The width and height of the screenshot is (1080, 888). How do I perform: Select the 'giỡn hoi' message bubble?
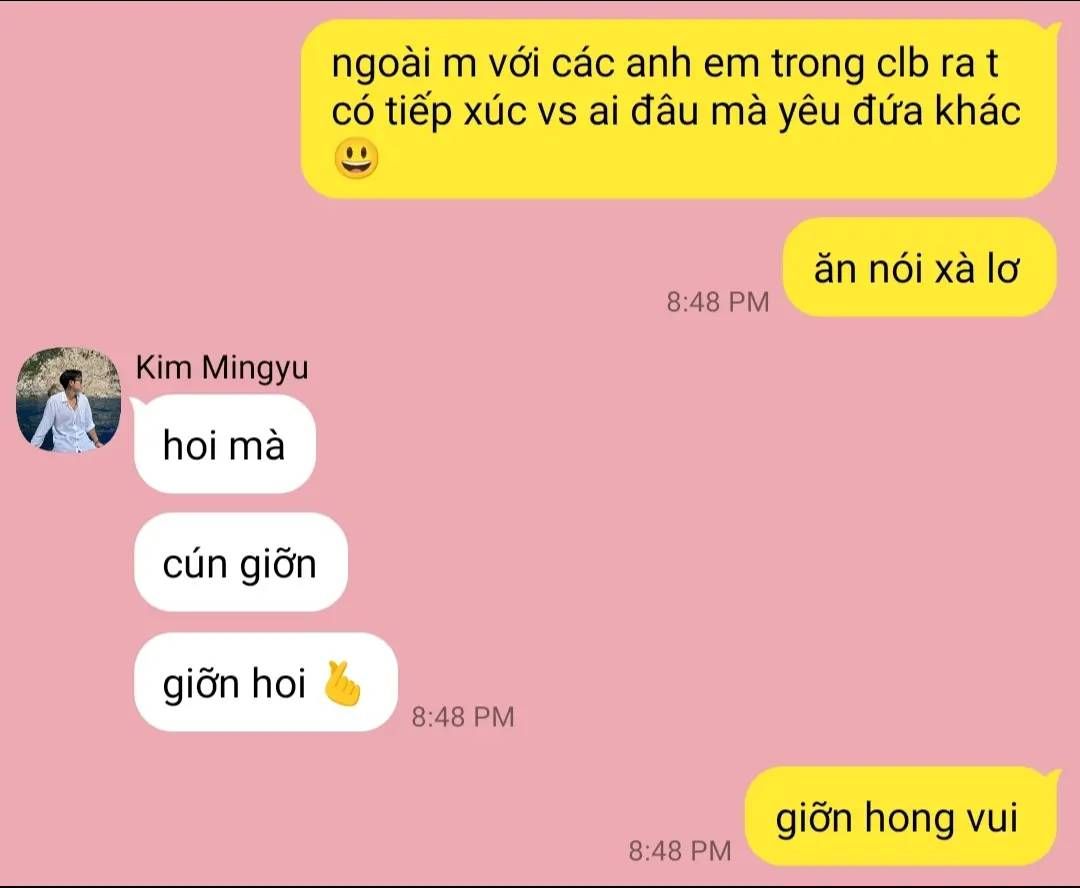[266, 682]
